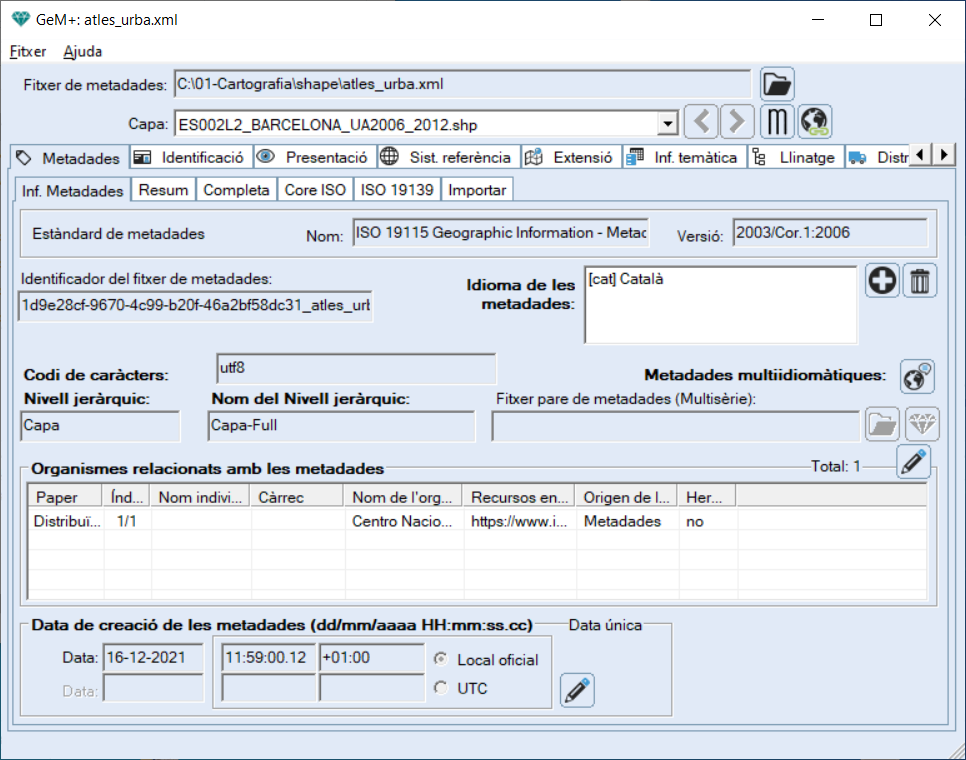Open multilingual metadata globe icon
Screen dimensions: 966x760
917,376
